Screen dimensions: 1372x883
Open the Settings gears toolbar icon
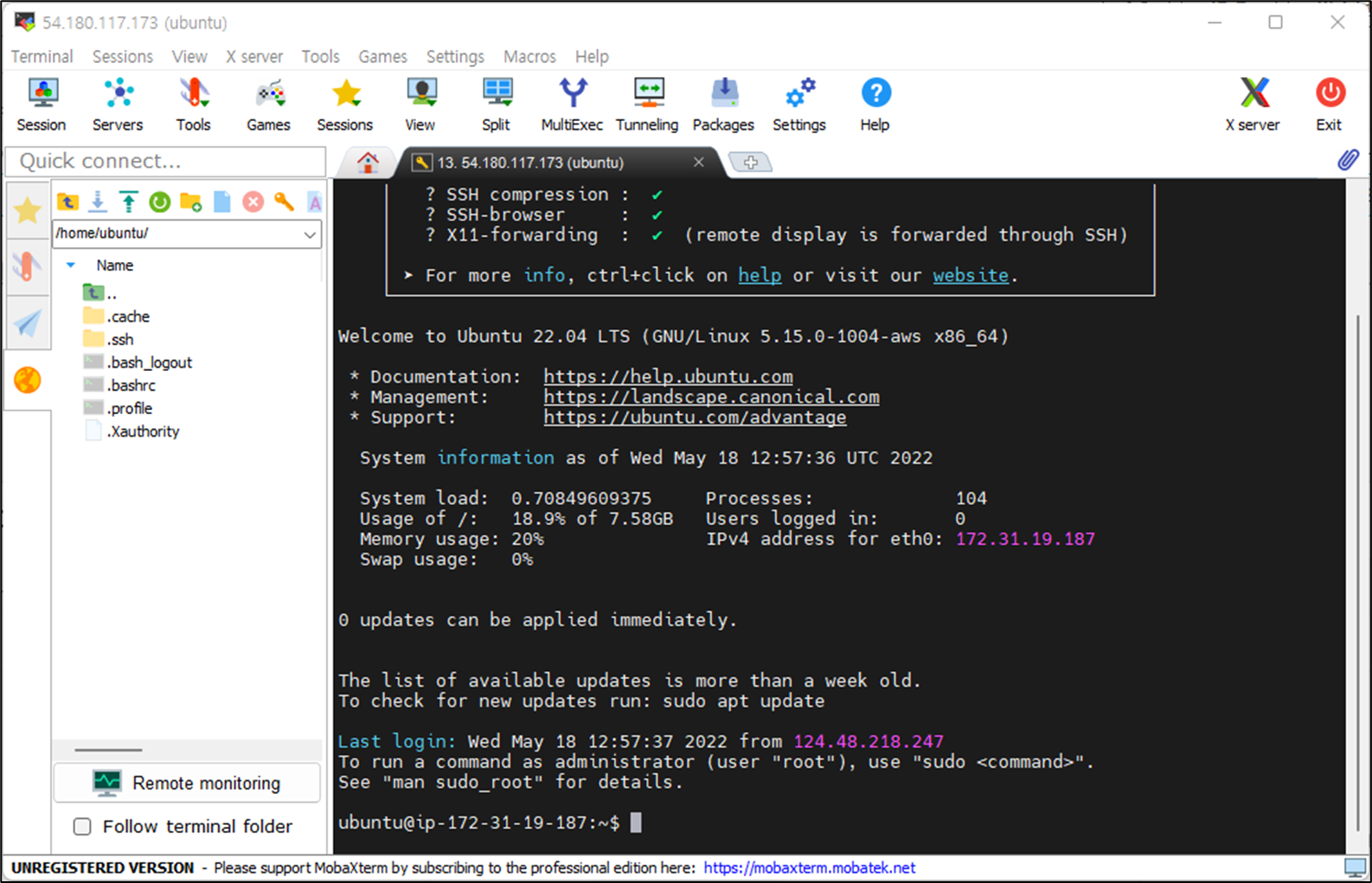click(x=799, y=105)
